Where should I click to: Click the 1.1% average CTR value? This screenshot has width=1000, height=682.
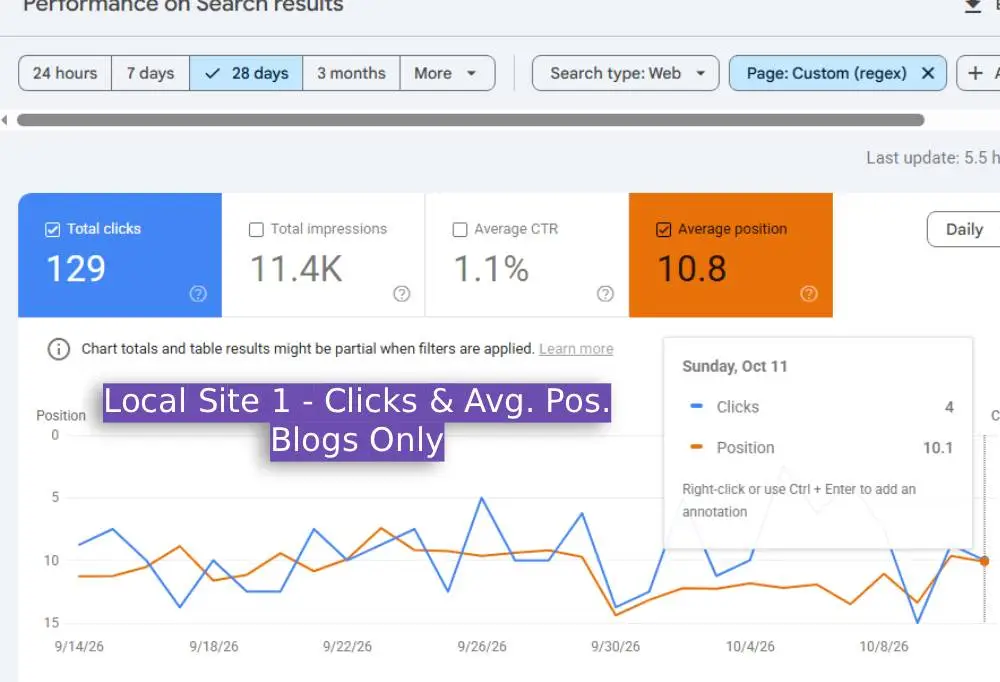click(x=491, y=269)
